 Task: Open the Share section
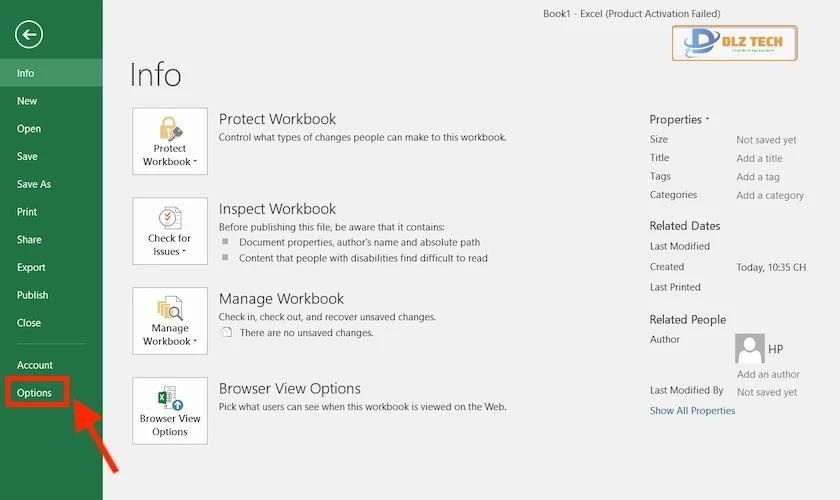point(29,240)
